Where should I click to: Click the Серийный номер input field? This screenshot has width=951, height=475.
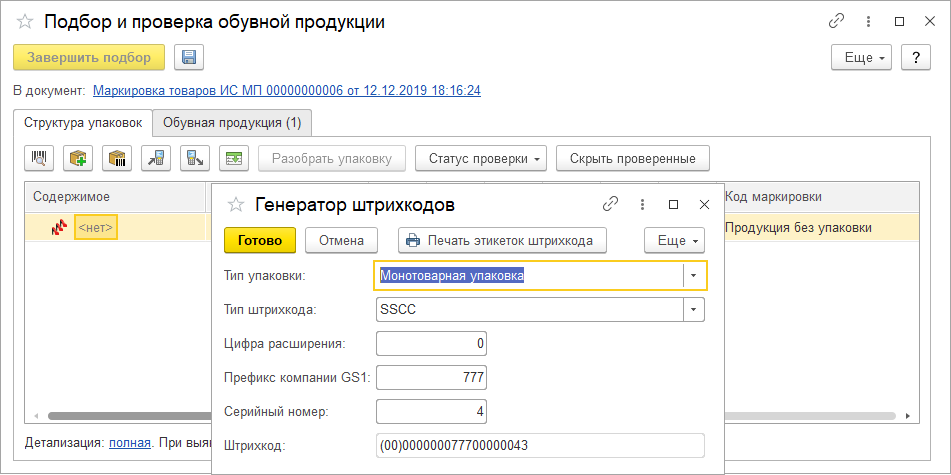point(431,412)
